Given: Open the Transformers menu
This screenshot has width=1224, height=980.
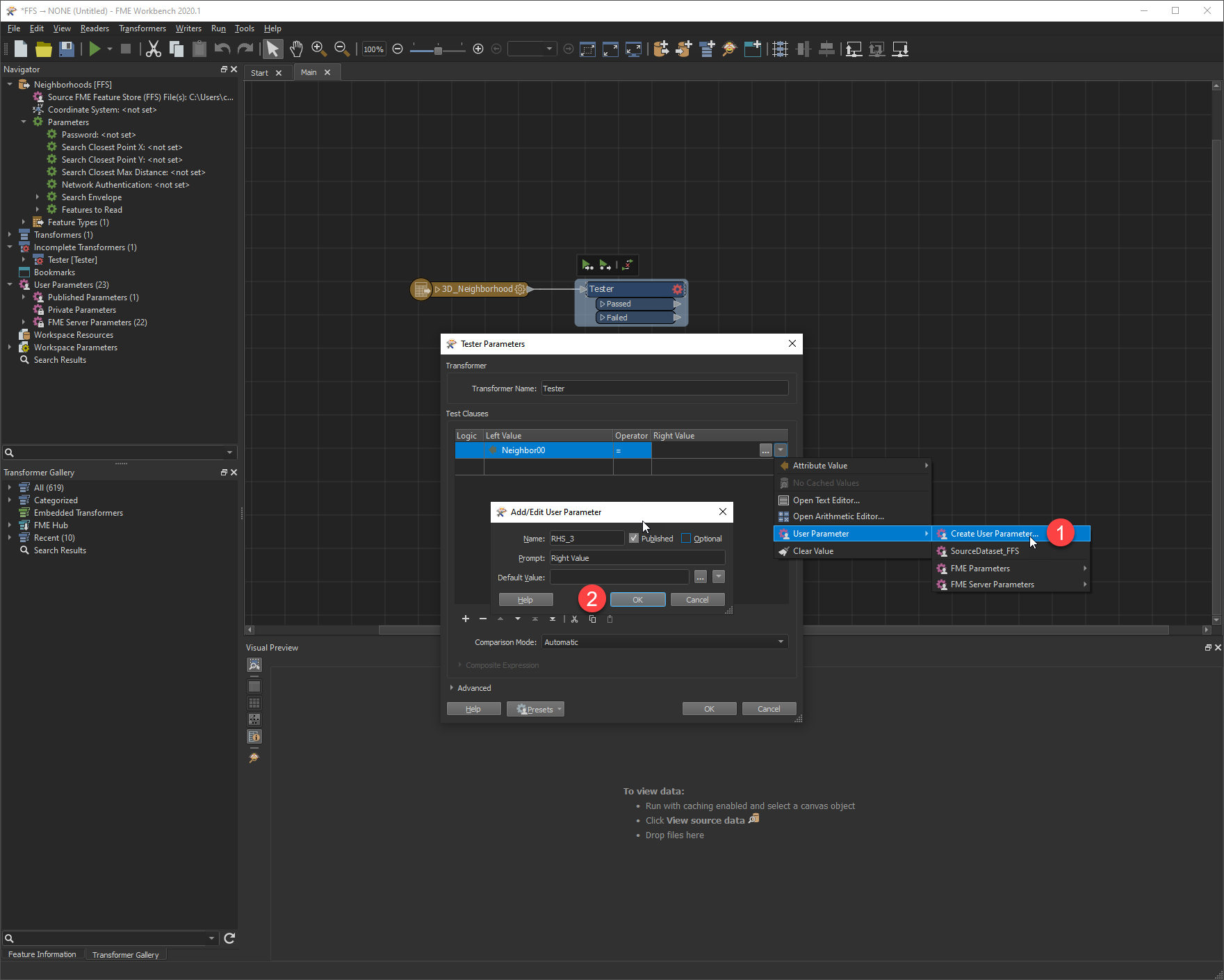Looking at the screenshot, I should (x=142, y=28).
